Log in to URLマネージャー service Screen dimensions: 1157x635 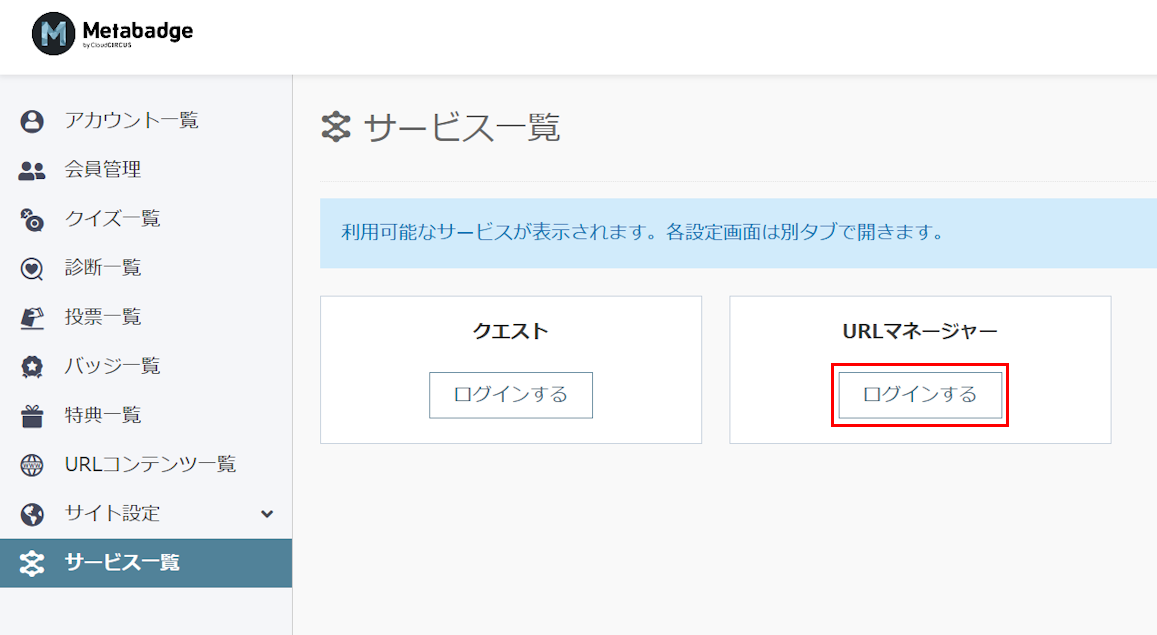920,395
